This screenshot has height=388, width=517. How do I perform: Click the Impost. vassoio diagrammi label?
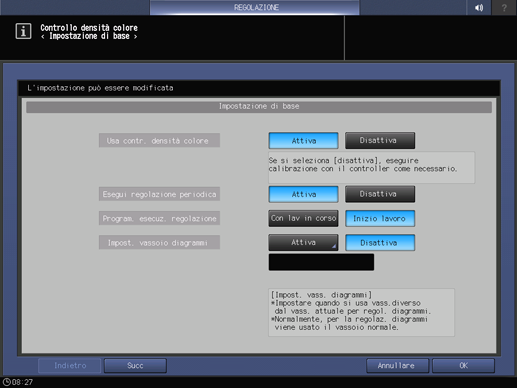(159, 243)
